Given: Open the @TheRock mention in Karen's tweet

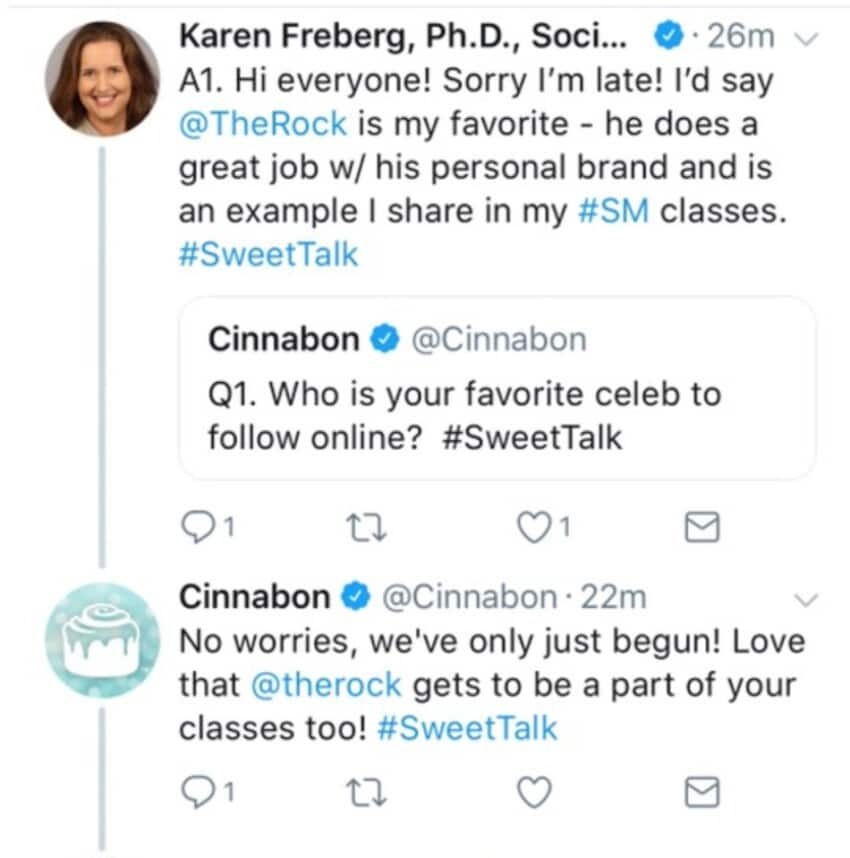Looking at the screenshot, I should [x=263, y=124].
